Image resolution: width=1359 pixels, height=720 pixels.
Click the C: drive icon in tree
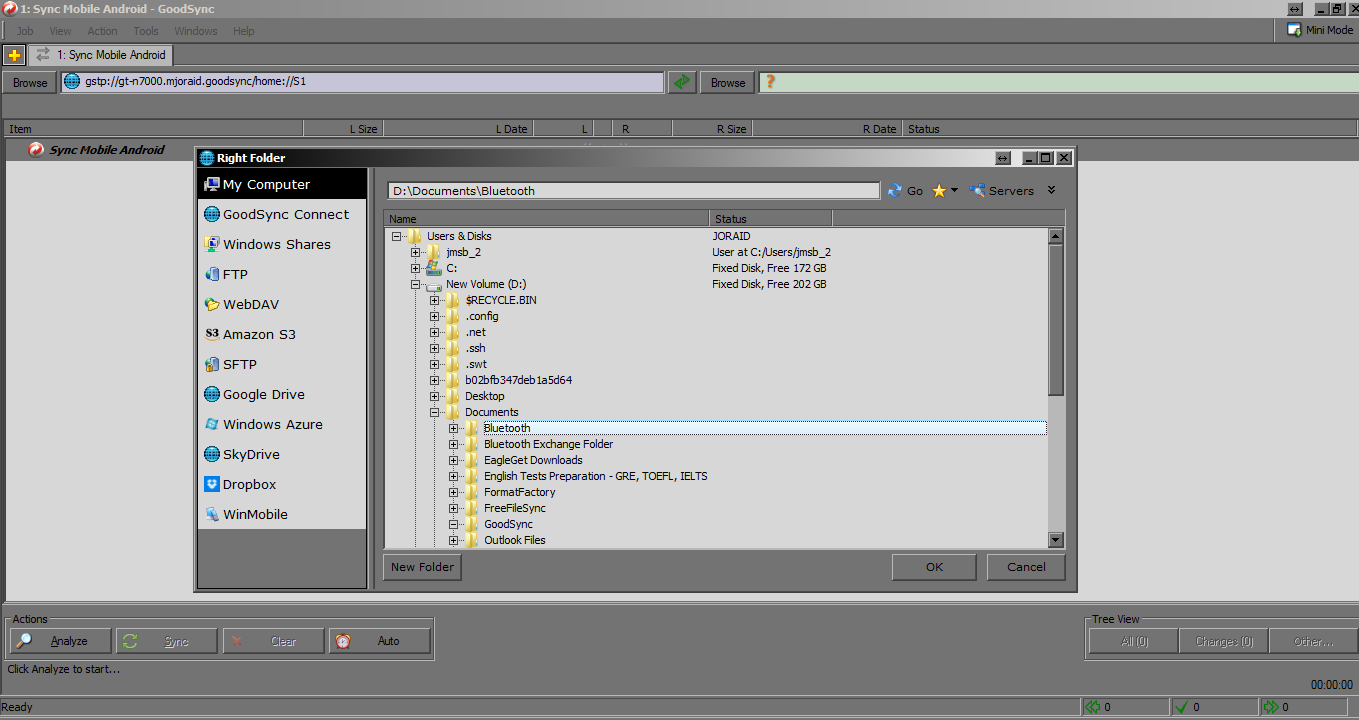[434, 268]
